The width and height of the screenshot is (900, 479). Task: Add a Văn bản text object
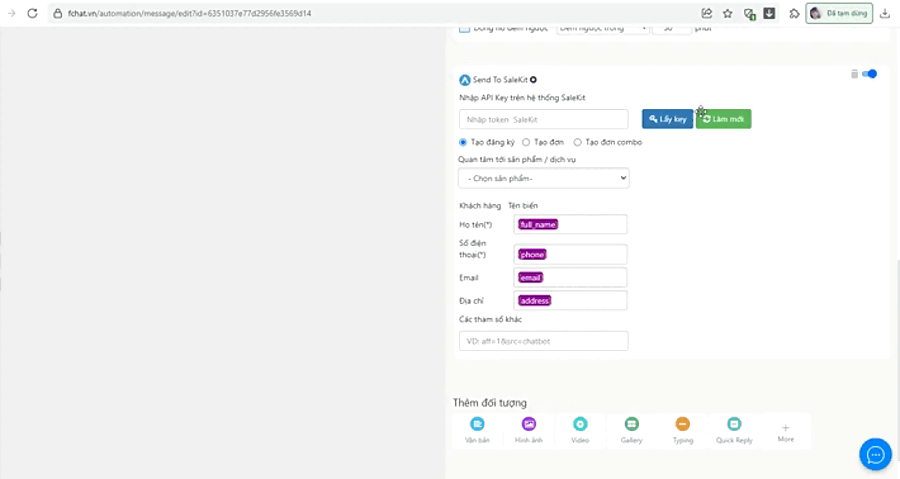[477, 430]
